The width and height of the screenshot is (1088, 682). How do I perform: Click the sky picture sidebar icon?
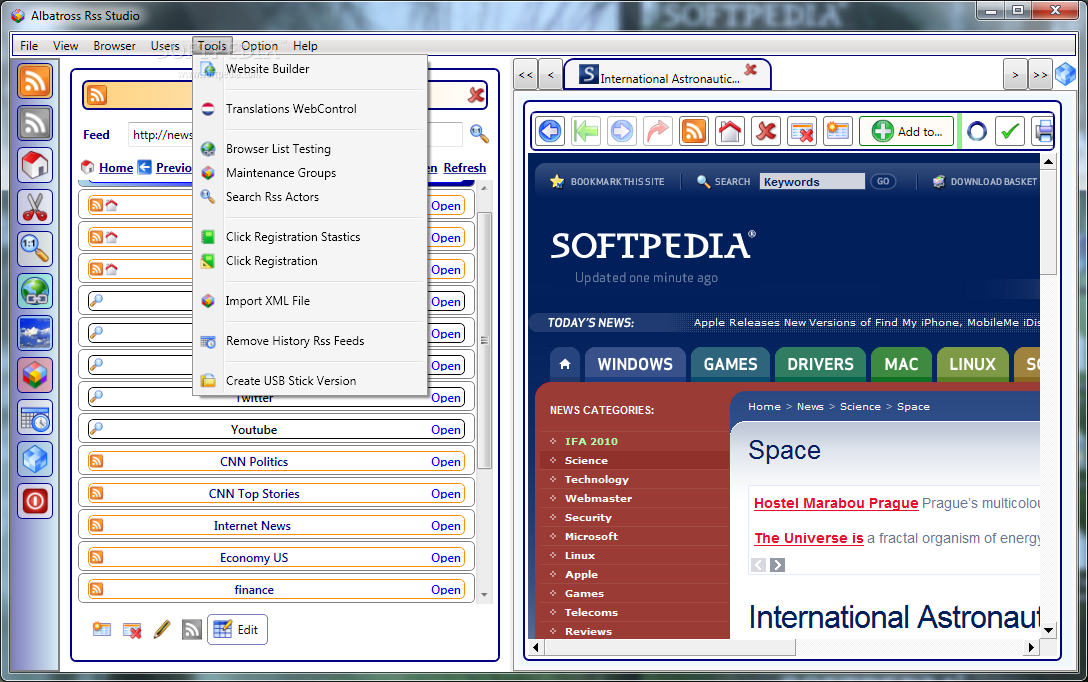[x=35, y=334]
